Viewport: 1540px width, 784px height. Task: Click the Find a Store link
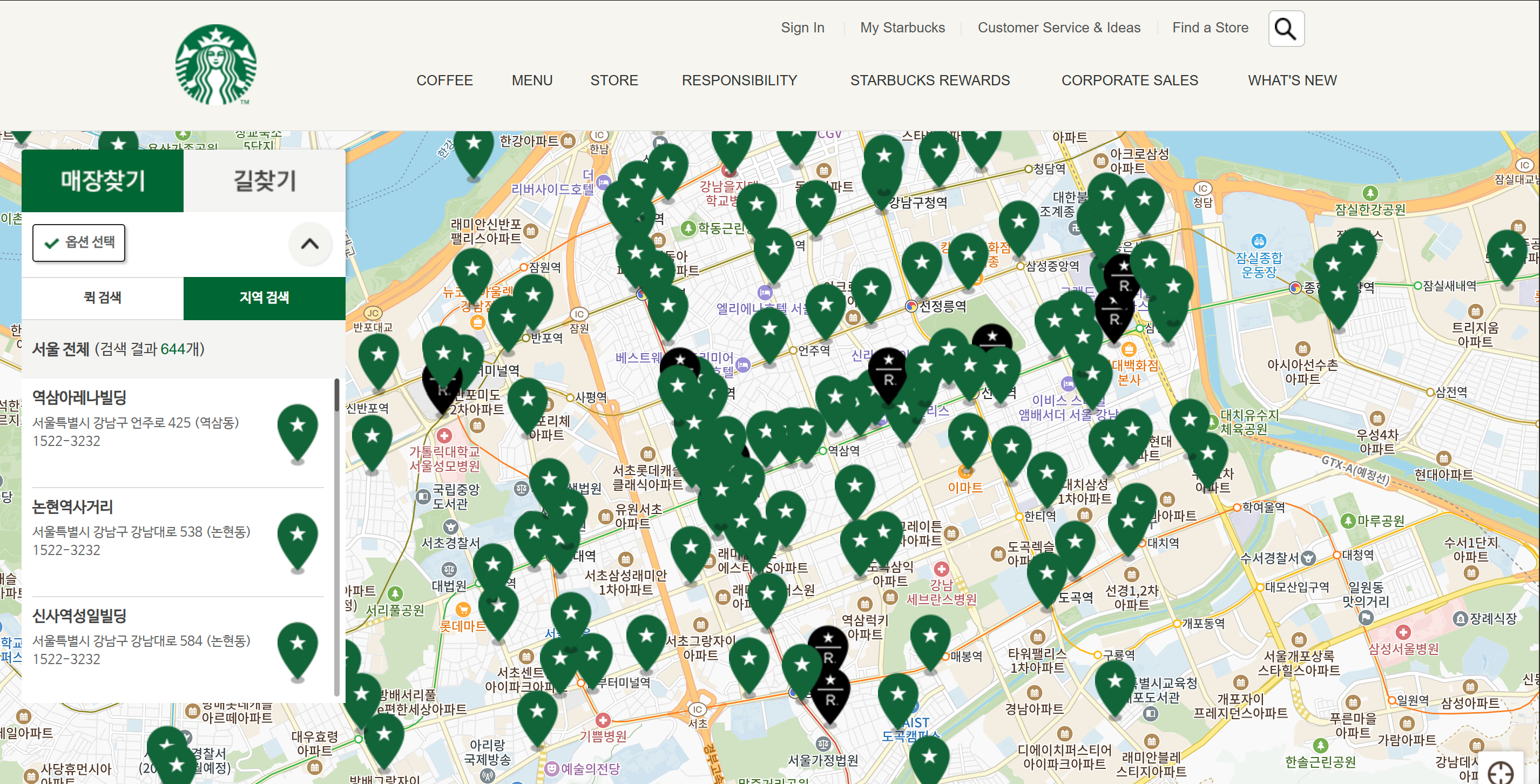(1211, 28)
